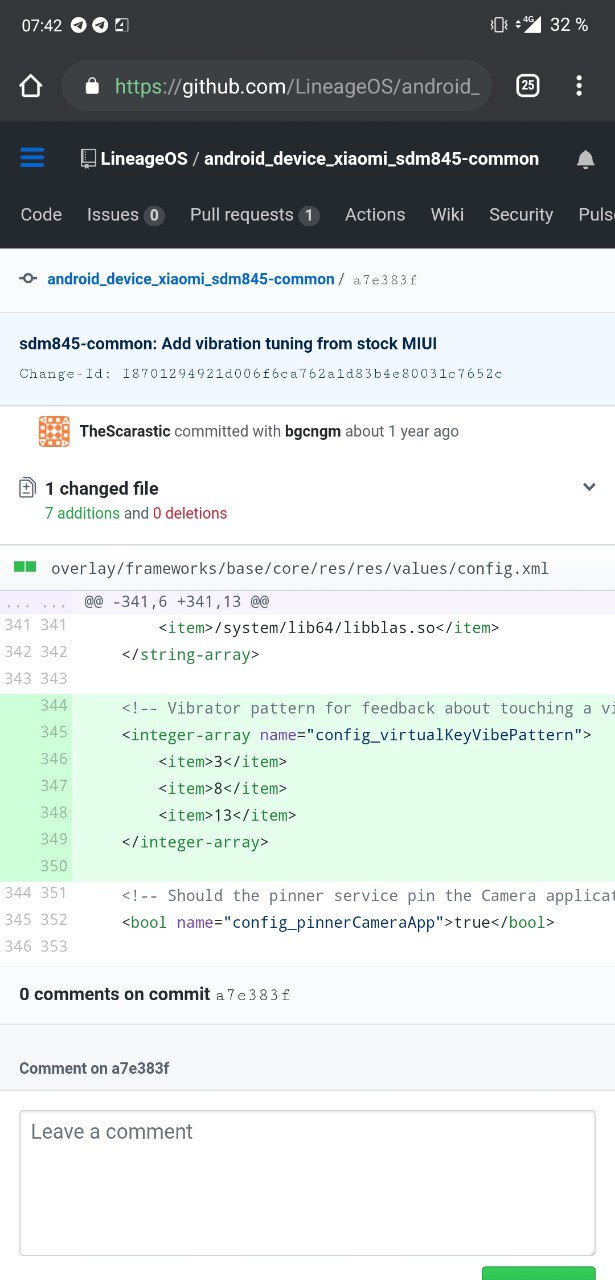The width and height of the screenshot is (615, 1280).
Task: Tap the diff hunk header @@ -341,6 +341,13 @@
Action: point(176,602)
